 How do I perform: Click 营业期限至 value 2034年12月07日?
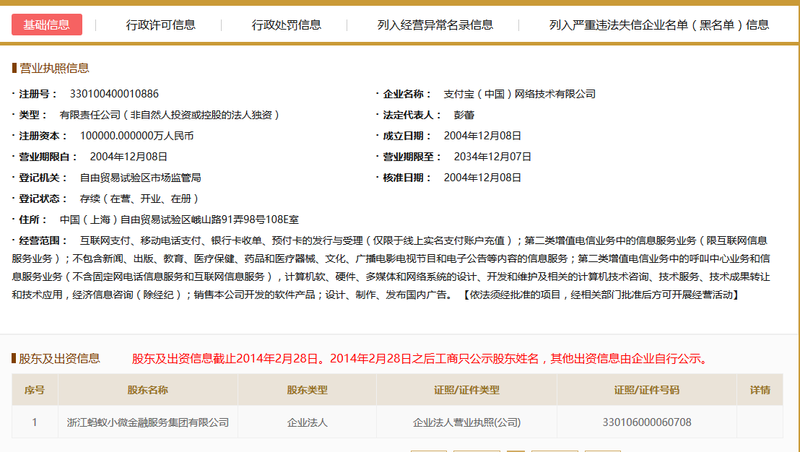click(x=492, y=157)
